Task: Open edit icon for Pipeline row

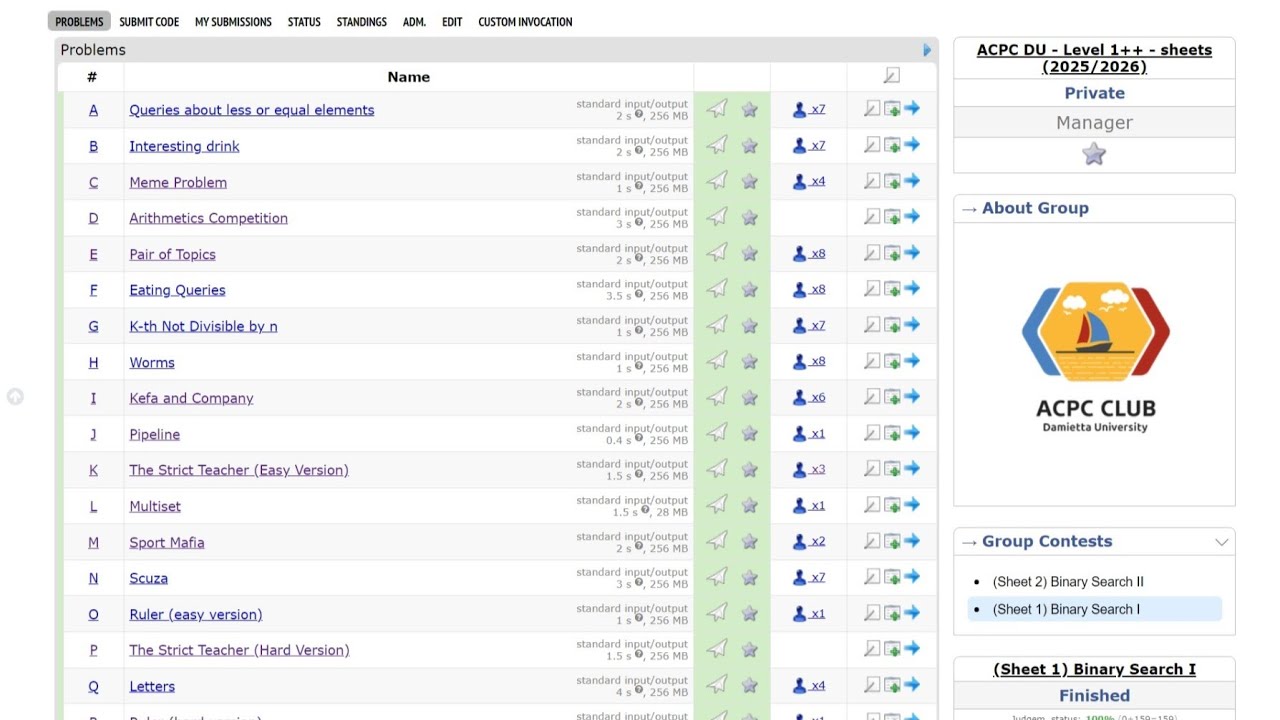Action: pos(872,433)
